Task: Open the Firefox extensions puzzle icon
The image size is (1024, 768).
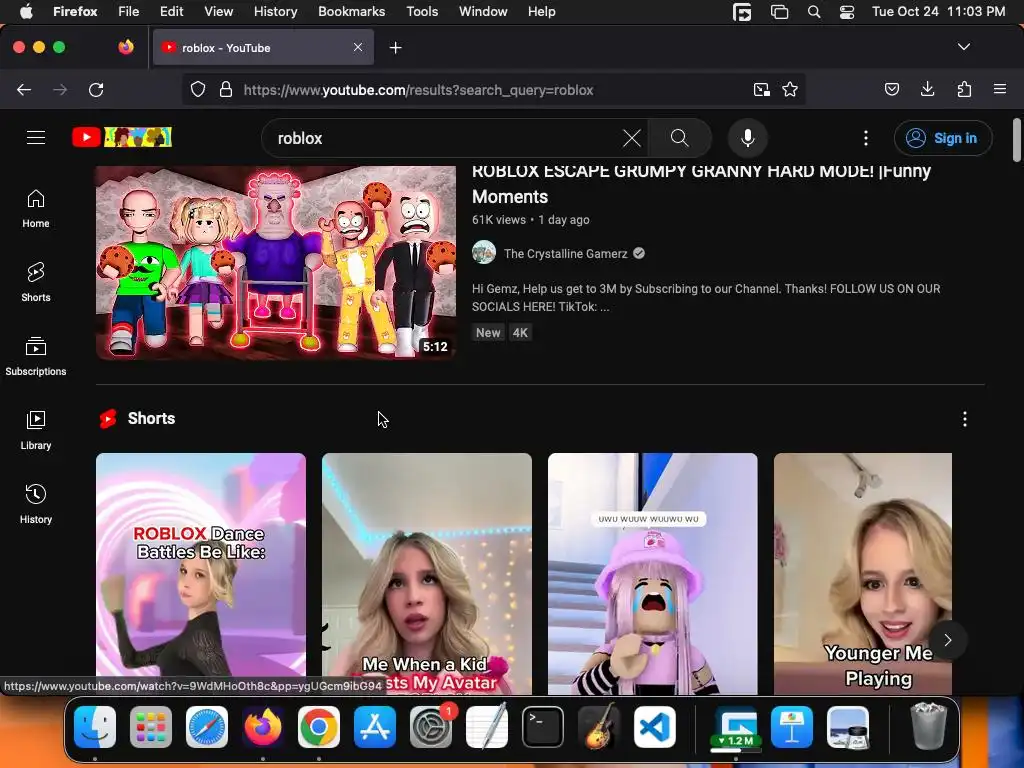Action: (x=964, y=89)
